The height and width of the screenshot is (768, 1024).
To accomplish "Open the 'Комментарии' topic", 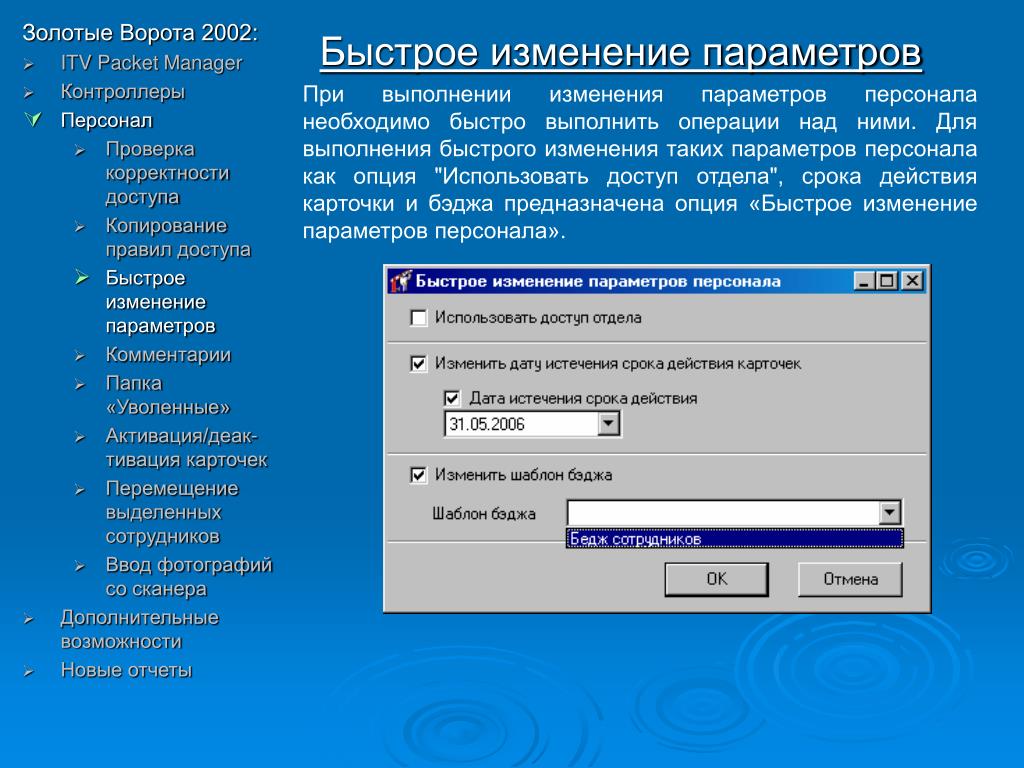I will 168,355.
